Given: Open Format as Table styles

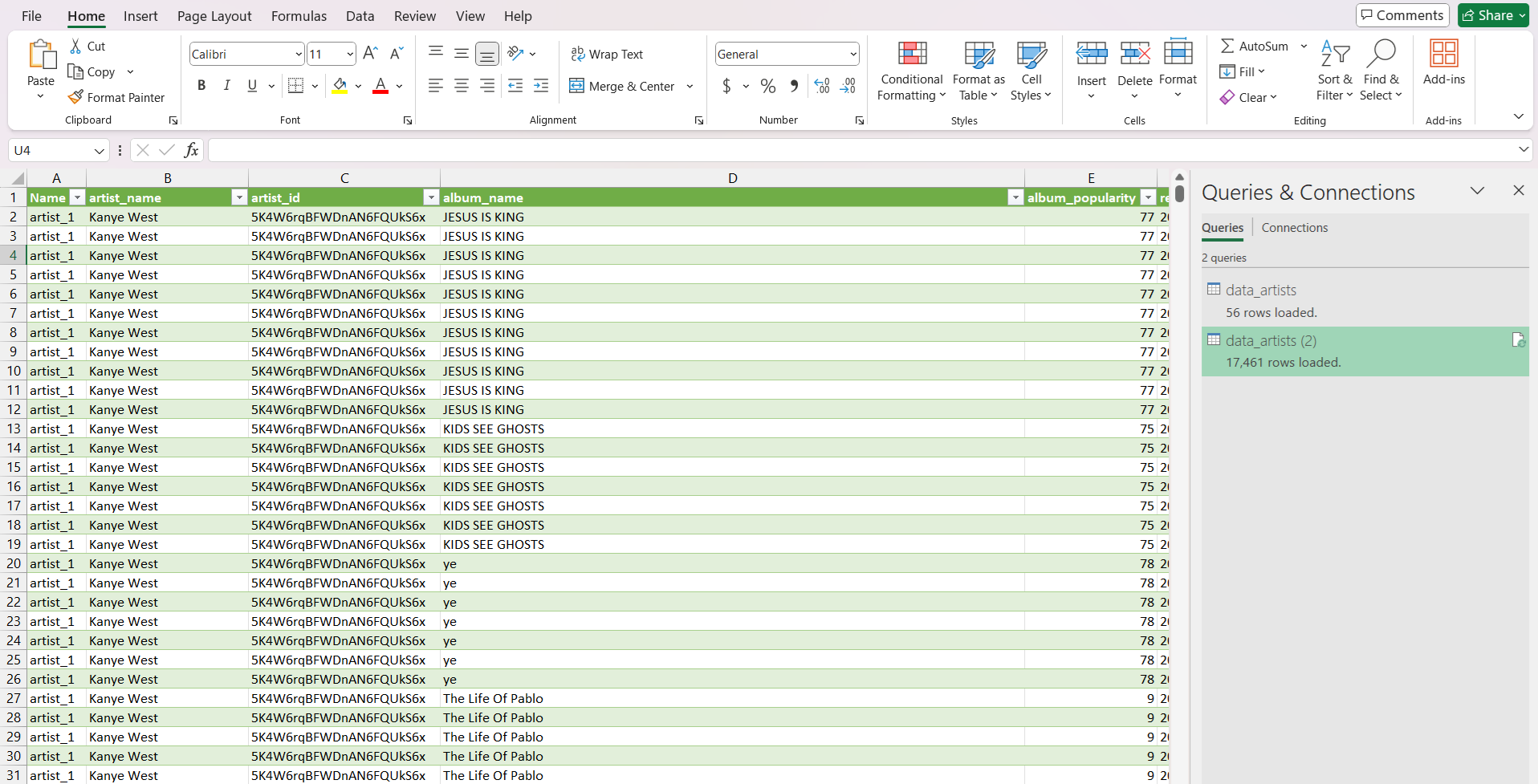Looking at the screenshot, I should tap(979, 71).
